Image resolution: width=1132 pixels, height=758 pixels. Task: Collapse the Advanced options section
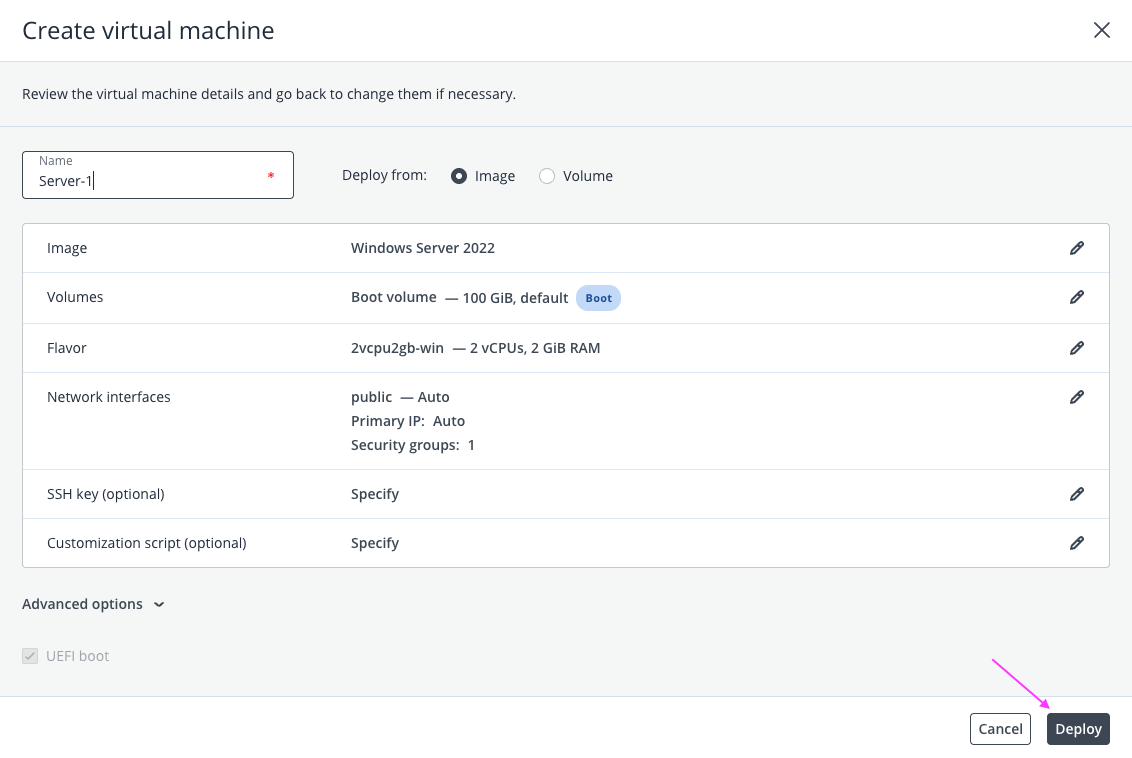92,604
